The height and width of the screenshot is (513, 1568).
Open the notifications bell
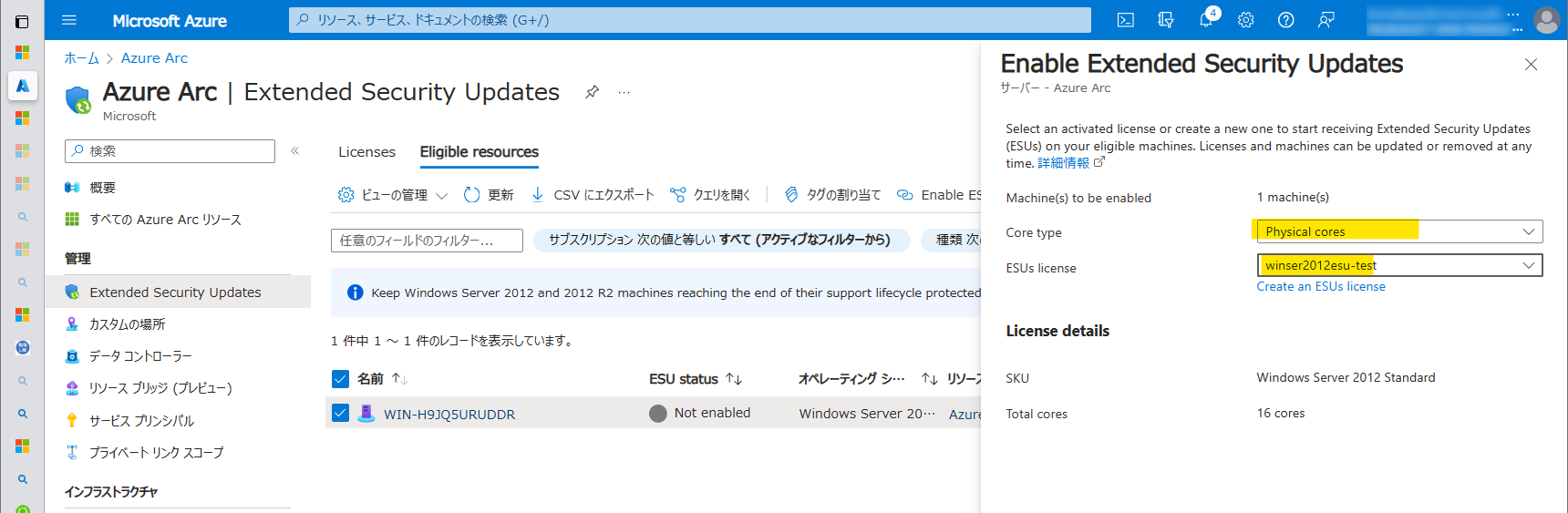tap(1206, 19)
